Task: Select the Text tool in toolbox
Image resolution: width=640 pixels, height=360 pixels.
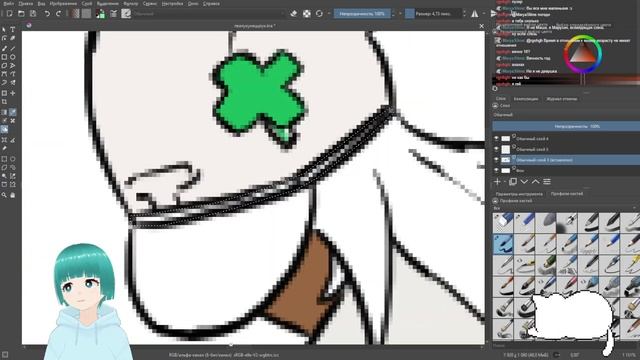Action: tap(13, 29)
